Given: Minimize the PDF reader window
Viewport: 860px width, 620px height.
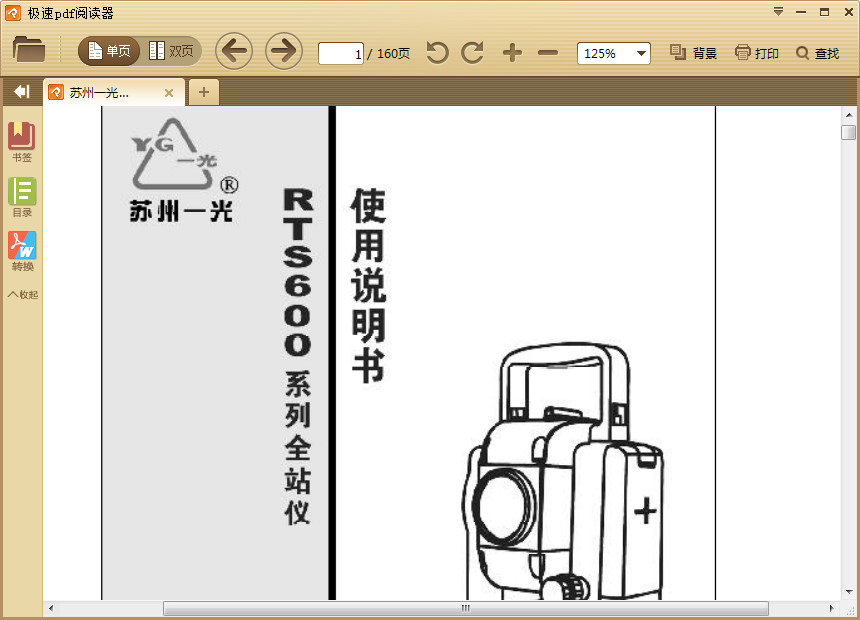Looking at the screenshot, I should pyautogui.click(x=801, y=12).
